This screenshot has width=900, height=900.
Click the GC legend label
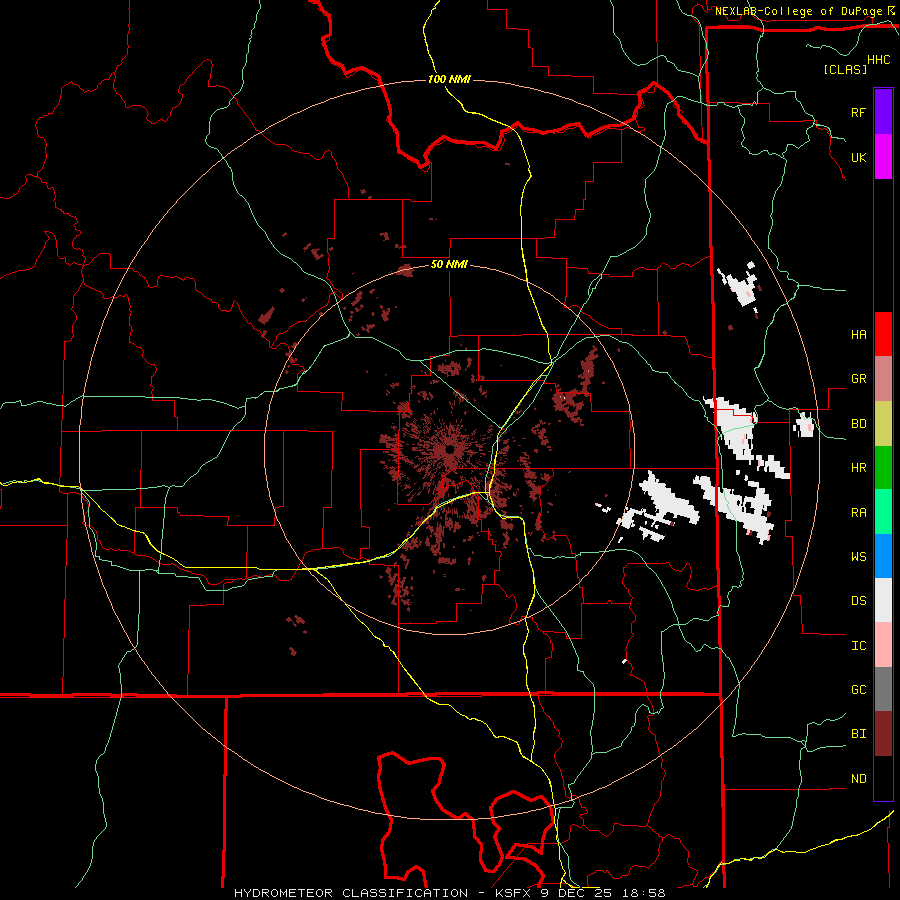pyautogui.click(x=858, y=690)
